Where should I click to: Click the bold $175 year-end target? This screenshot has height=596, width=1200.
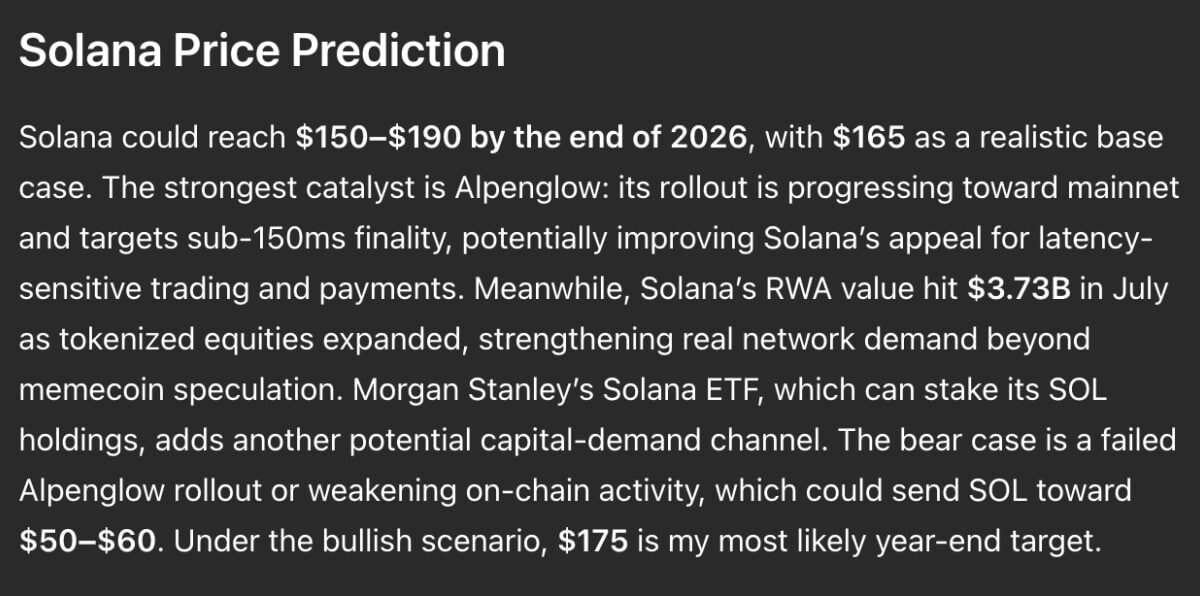[x=593, y=541]
